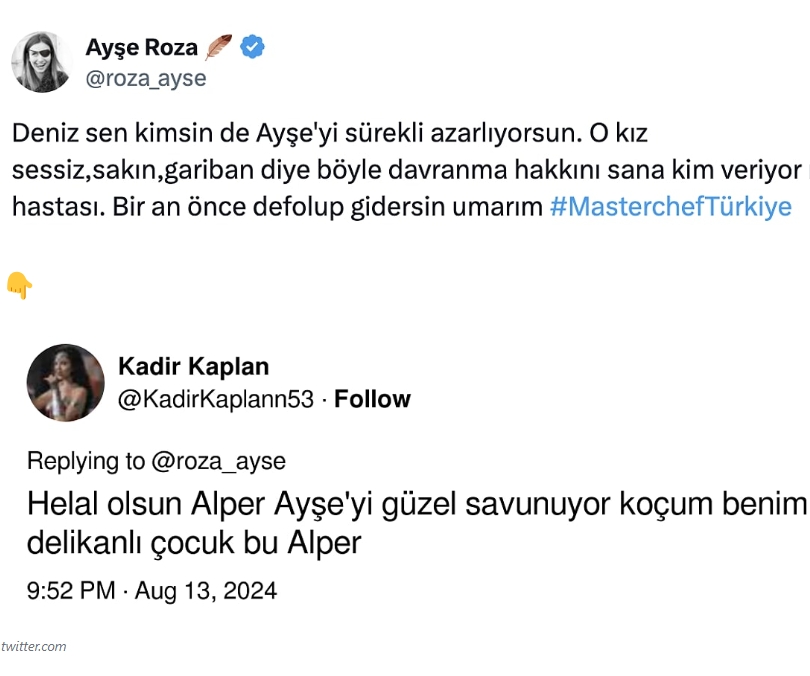Open the #MasterchefTürkiye hashtag
Screen dimensions: 810x676
(x=670, y=207)
